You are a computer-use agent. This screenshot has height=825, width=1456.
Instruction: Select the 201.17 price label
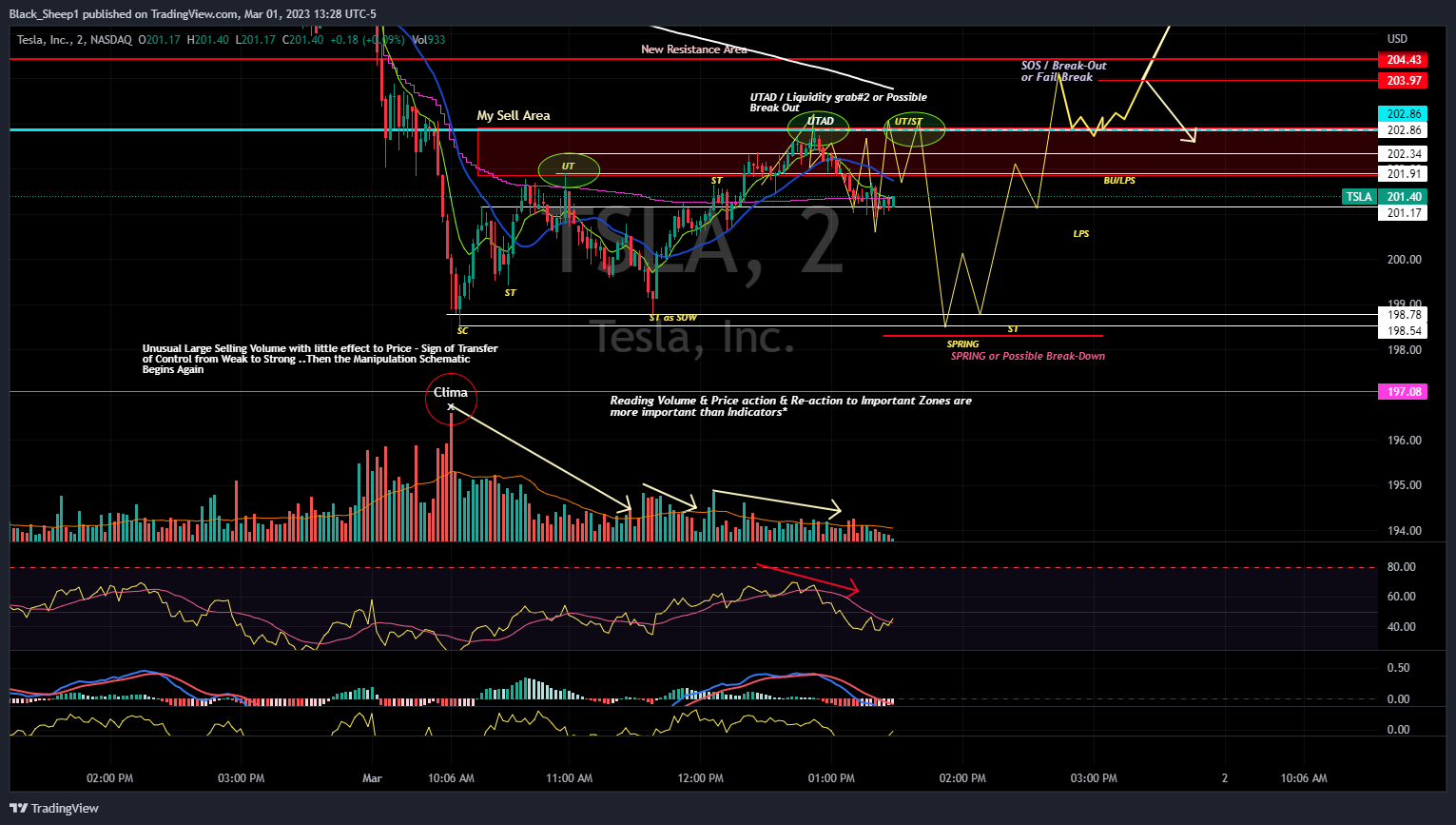tap(1403, 213)
